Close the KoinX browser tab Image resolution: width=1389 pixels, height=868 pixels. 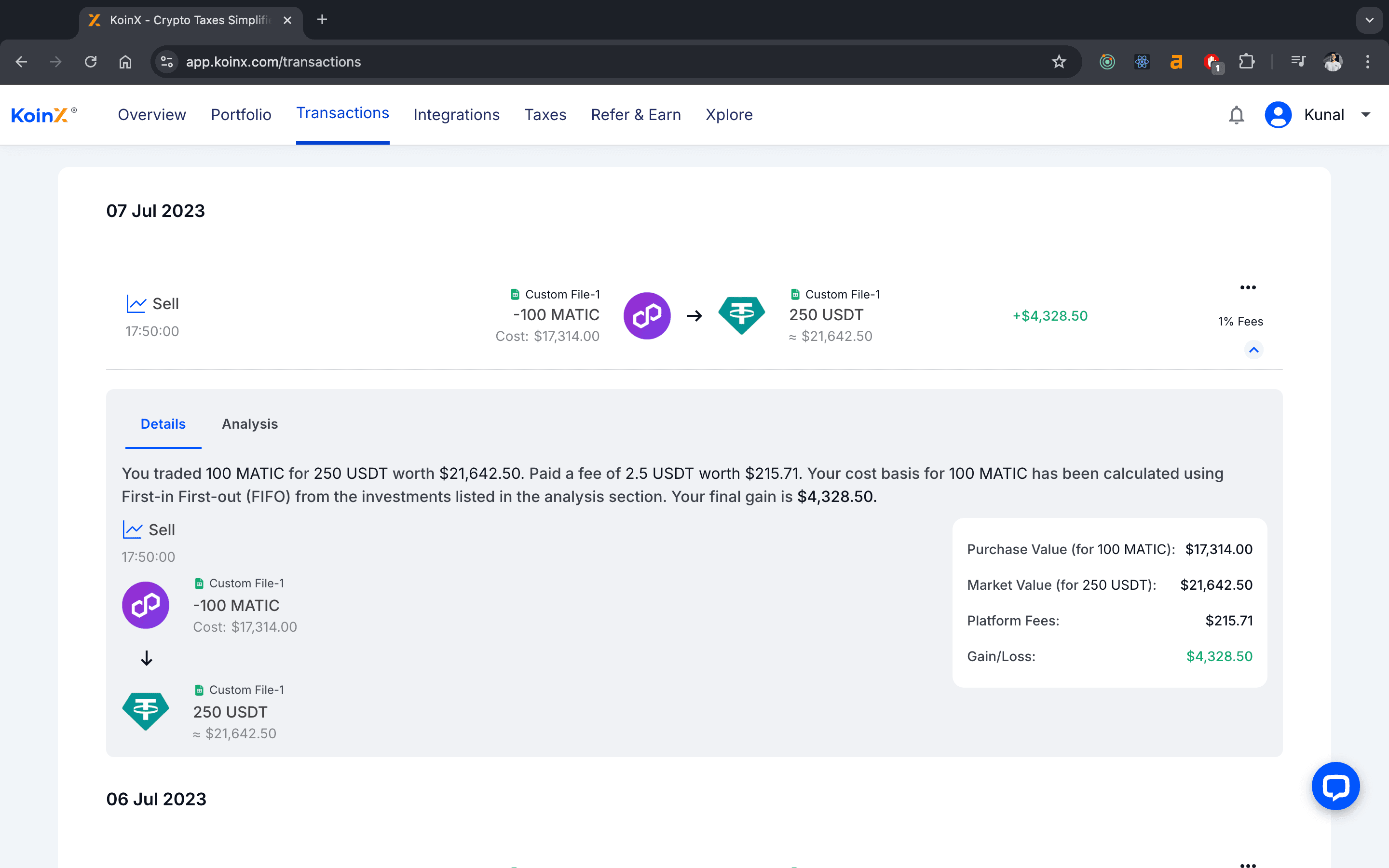pos(287,20)
